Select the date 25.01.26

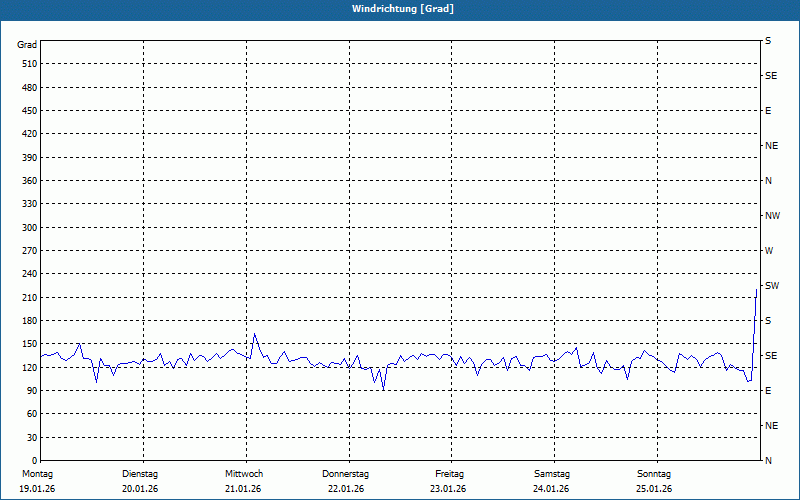coord(654,489)
